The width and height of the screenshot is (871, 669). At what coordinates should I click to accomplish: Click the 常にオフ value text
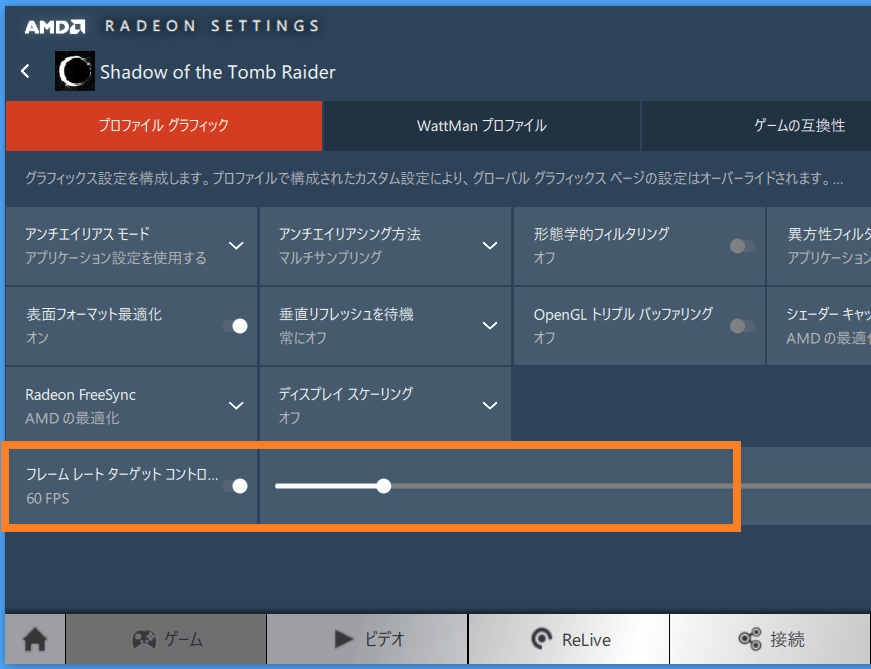(x=303, y=338)
